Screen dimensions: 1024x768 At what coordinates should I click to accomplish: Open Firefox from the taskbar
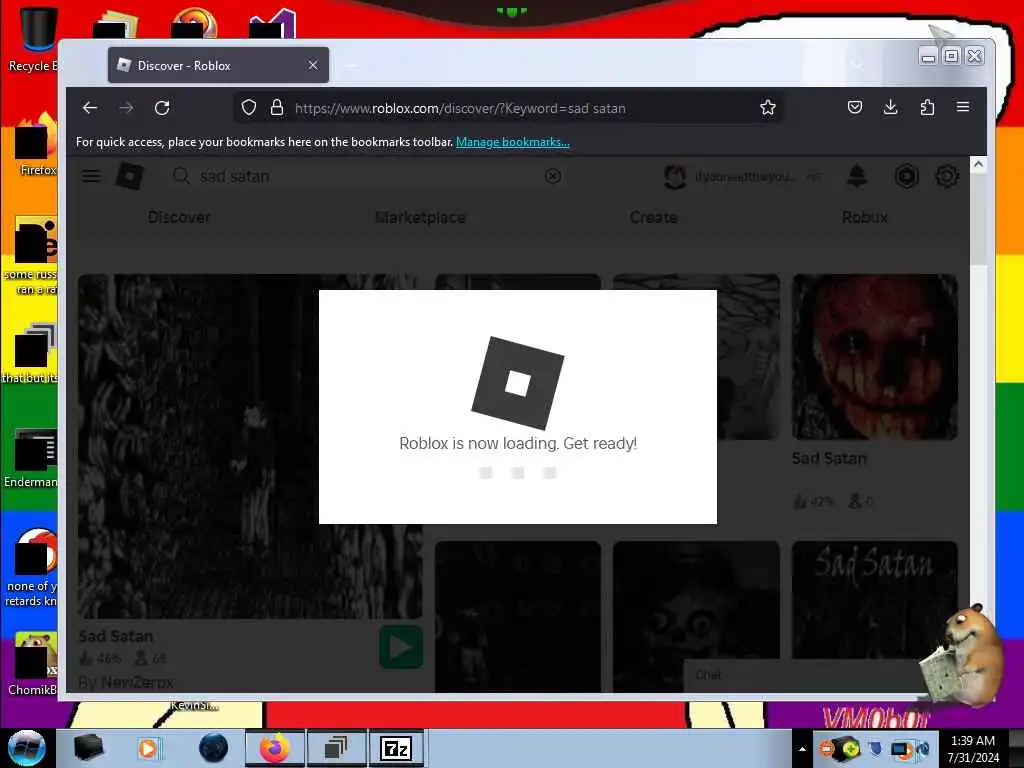coord(275,748)
